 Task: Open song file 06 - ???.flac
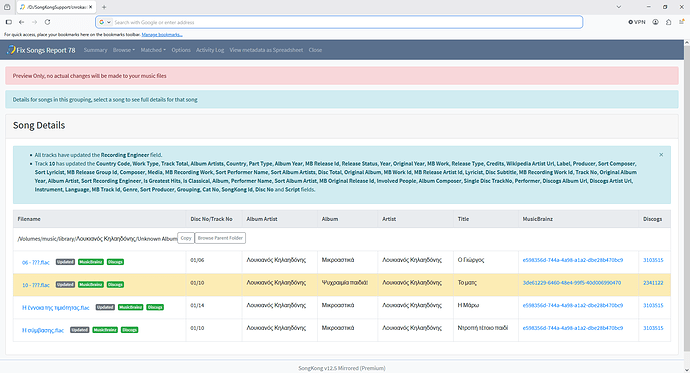click(36, 263)
